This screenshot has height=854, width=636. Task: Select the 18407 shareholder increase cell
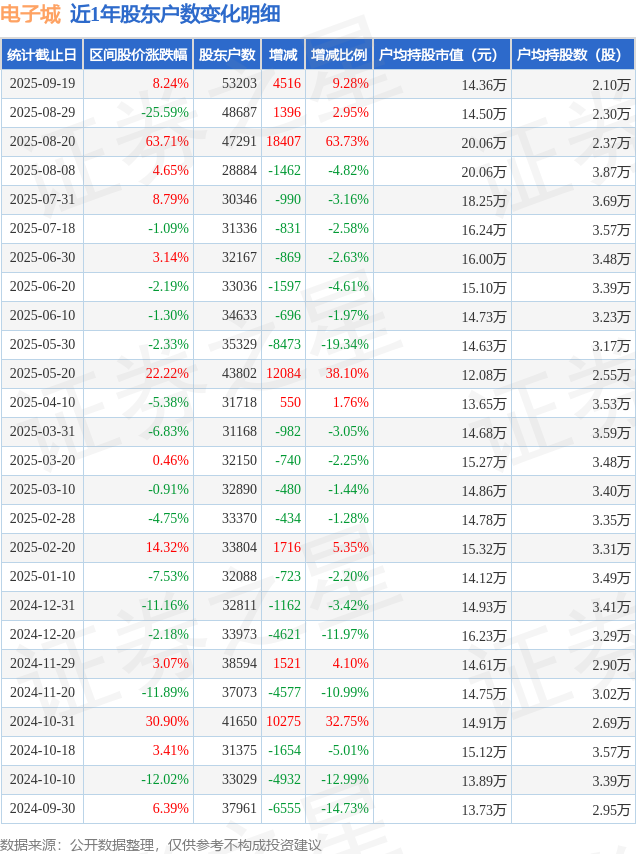coord(284,142)
